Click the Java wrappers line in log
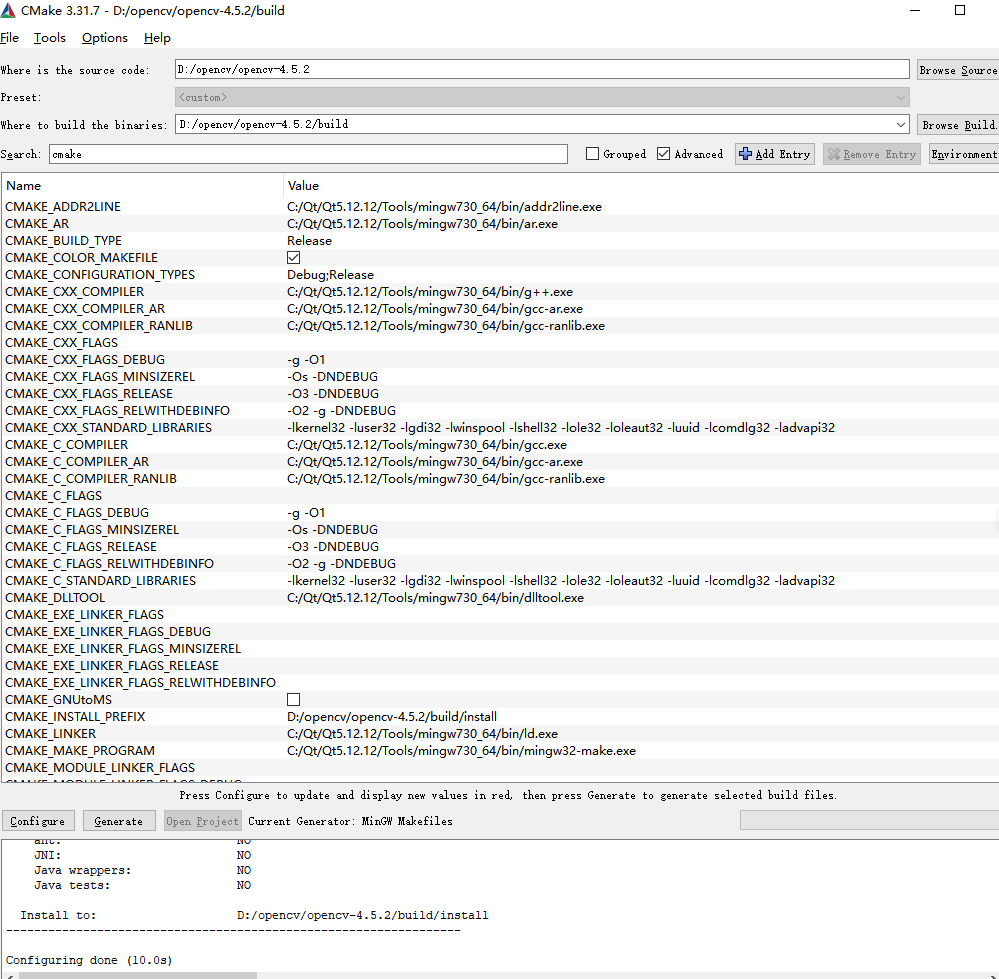999x979 pixels. 143,870
